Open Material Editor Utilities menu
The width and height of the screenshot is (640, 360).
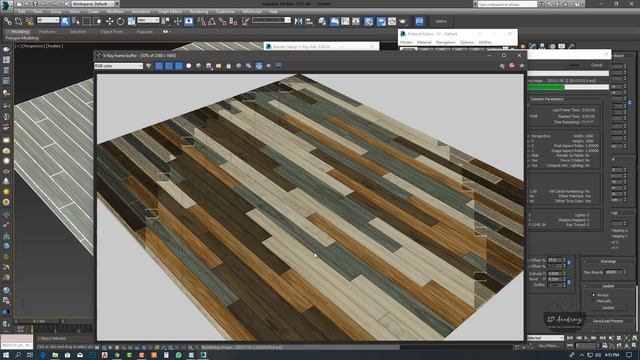[x=485, y=42]
